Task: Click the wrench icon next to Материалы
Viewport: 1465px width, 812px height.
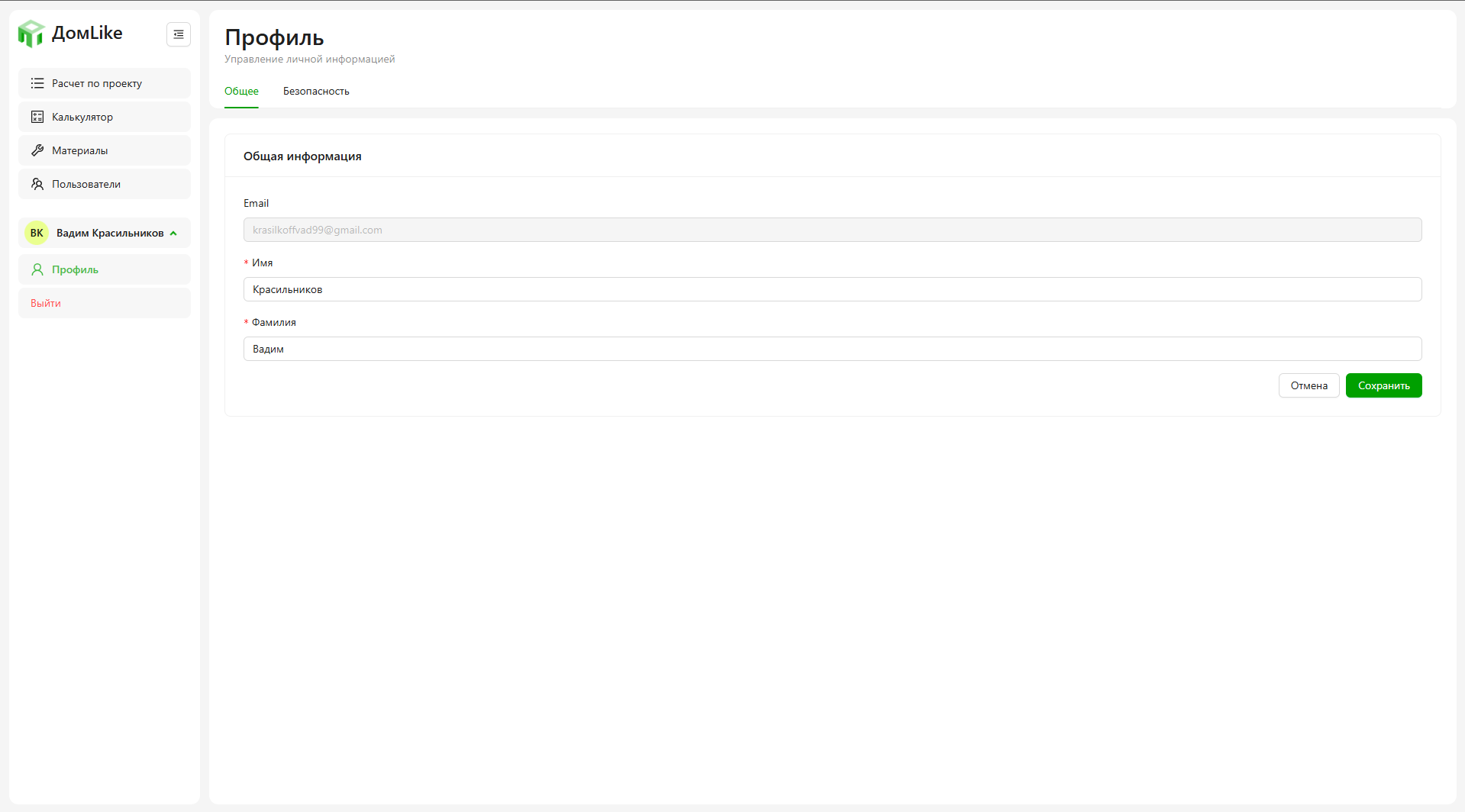Action: (37, 150)
